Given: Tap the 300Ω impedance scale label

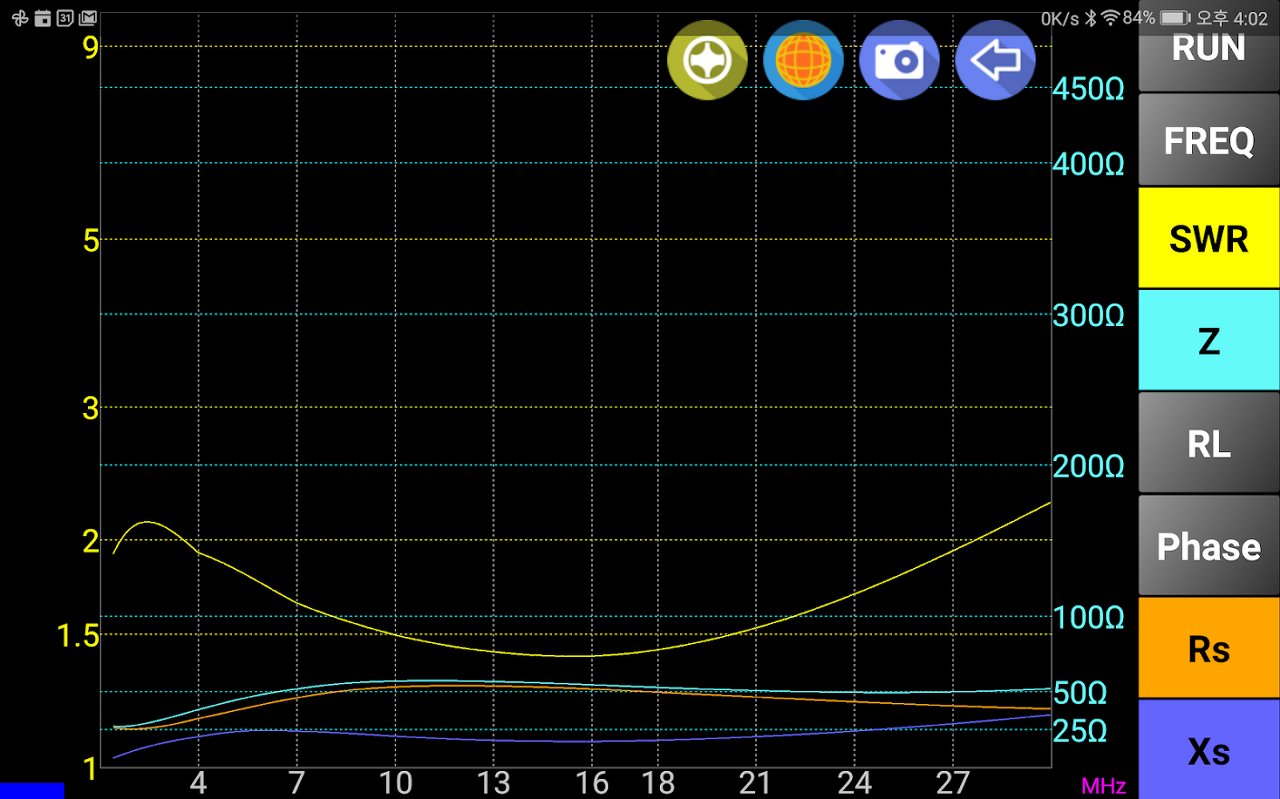Looking at the screenshot, I should [1088, 316].
